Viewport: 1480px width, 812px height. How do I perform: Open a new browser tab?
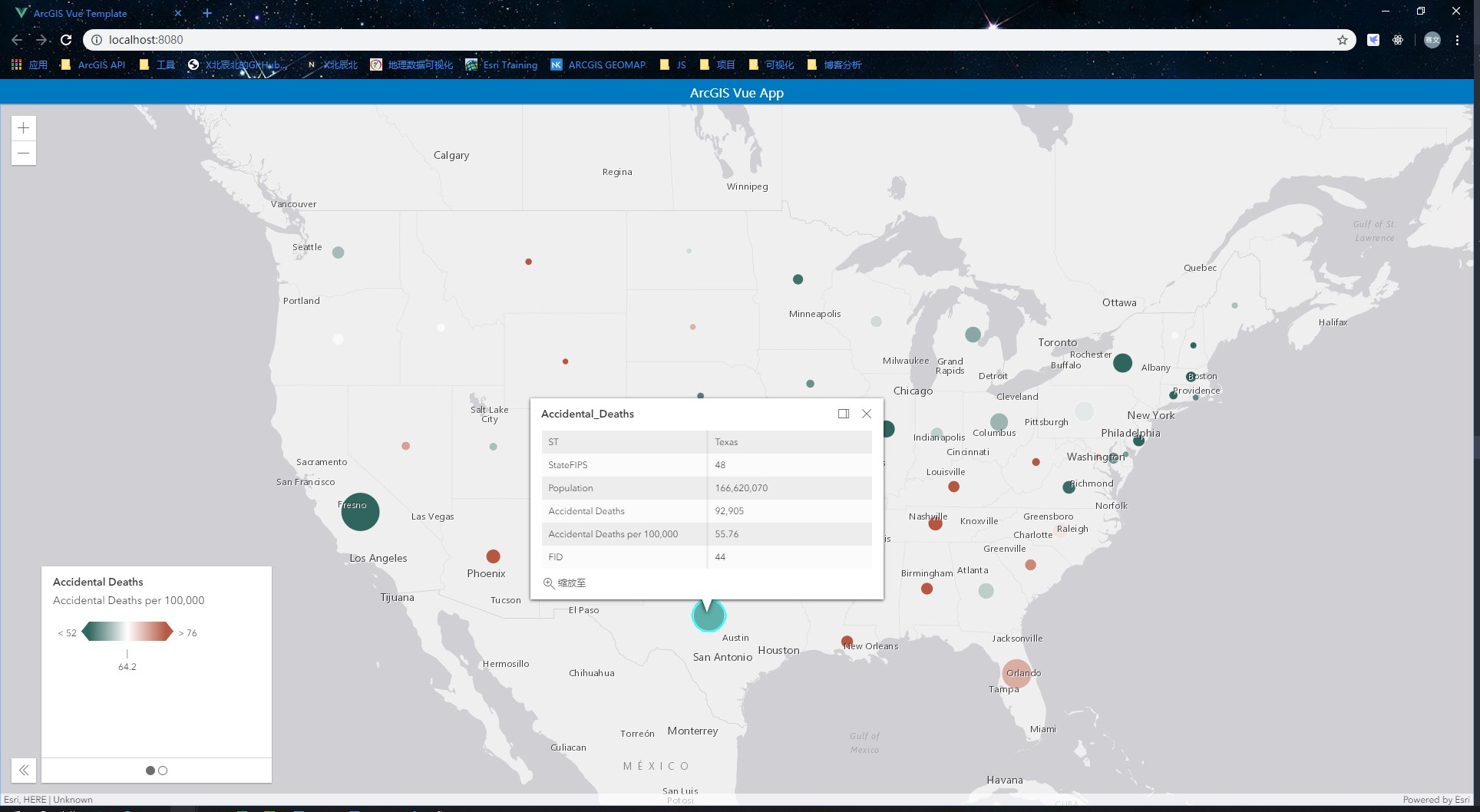(207, 13)
